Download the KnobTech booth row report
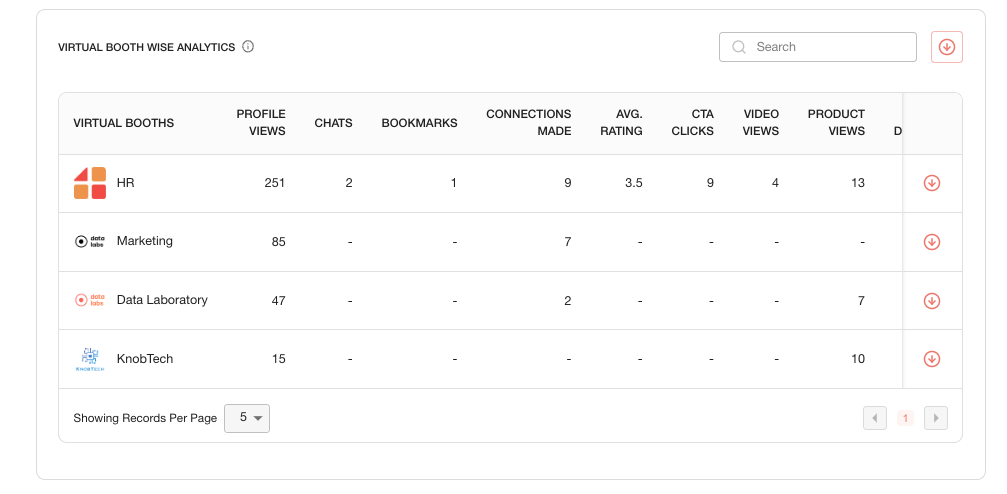The width and height of the screenshot is (1007, 494). (x=931, y=359)
